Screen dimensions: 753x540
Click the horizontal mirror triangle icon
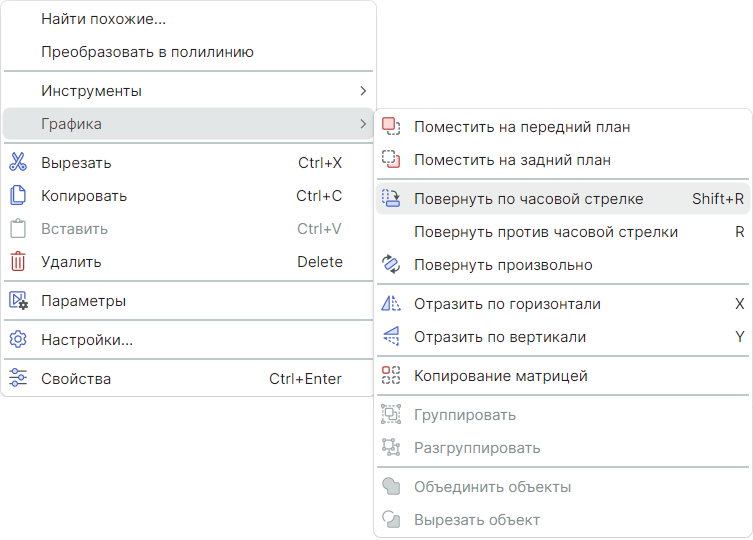pyautogui.click(x=391, y=304)
